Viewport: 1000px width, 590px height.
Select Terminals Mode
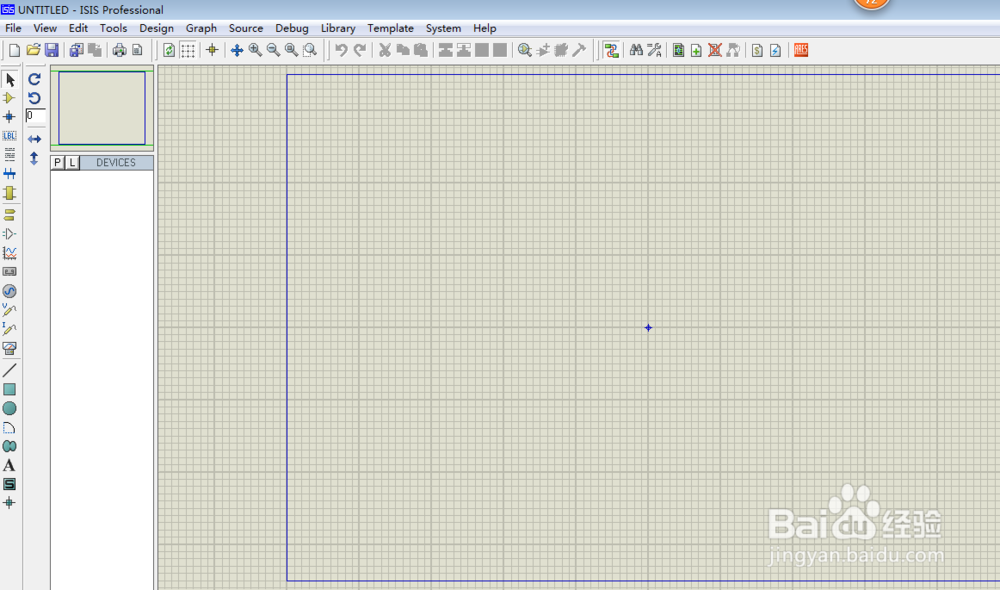click(x=10, y=215)
